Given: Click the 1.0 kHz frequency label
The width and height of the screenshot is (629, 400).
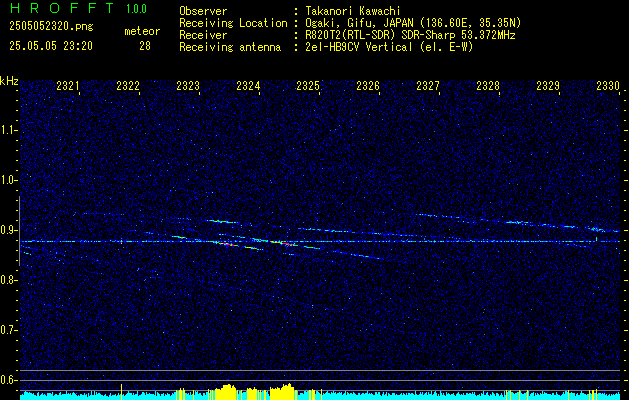Looking at the screenshot, I should (9, 181).
